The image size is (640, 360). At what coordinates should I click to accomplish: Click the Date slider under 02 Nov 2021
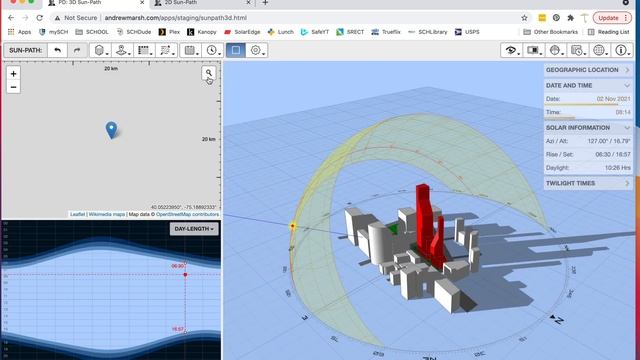point(588,104)
